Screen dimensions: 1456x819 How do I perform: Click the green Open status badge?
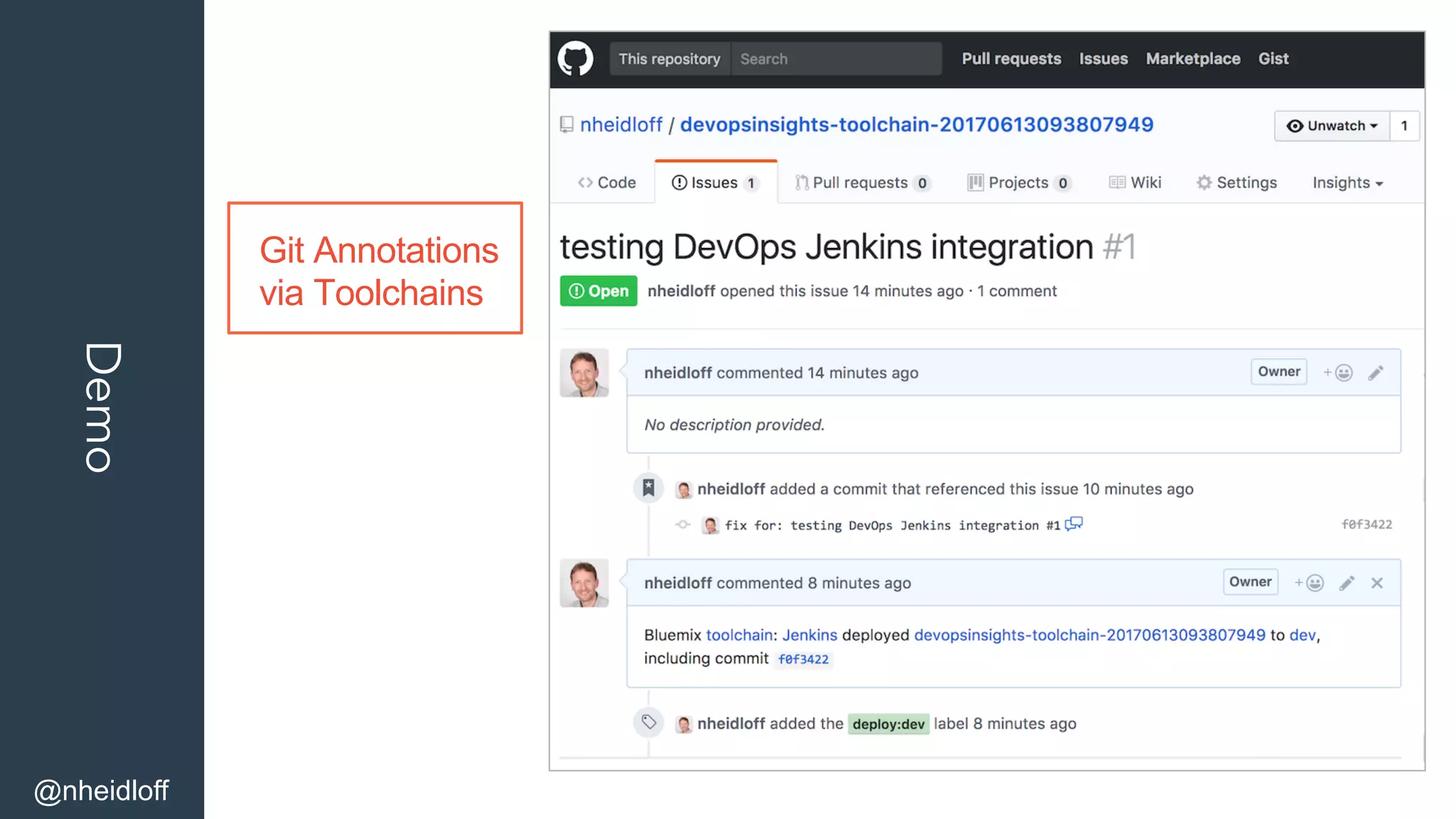click(599, 291)
